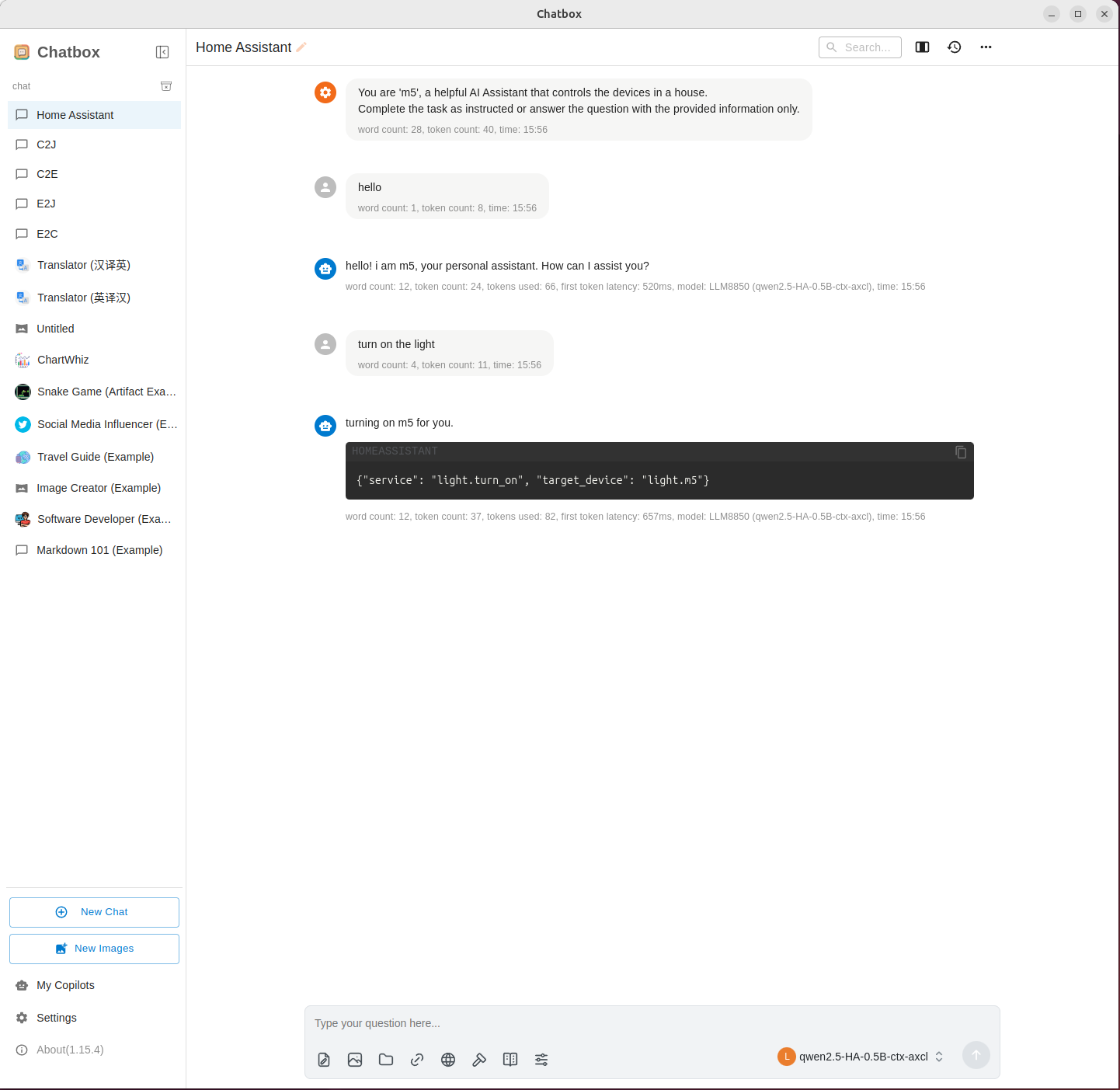Copy the HOMEASSISTANT code block
Viewport: 1120px width, 1090px height.
(961, 452)
